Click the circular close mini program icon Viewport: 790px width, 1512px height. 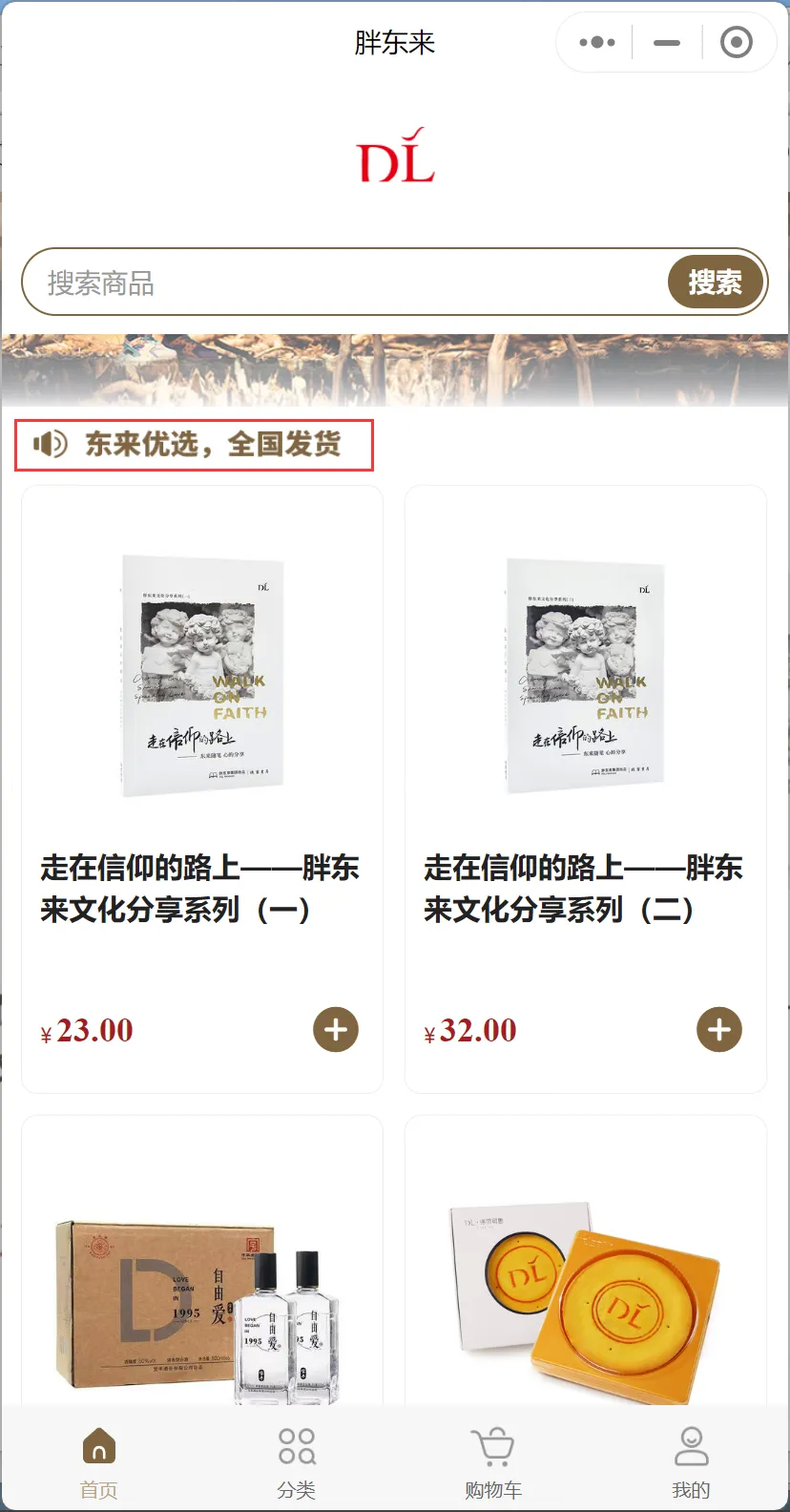pyautogui.click(x=736, y=42)
